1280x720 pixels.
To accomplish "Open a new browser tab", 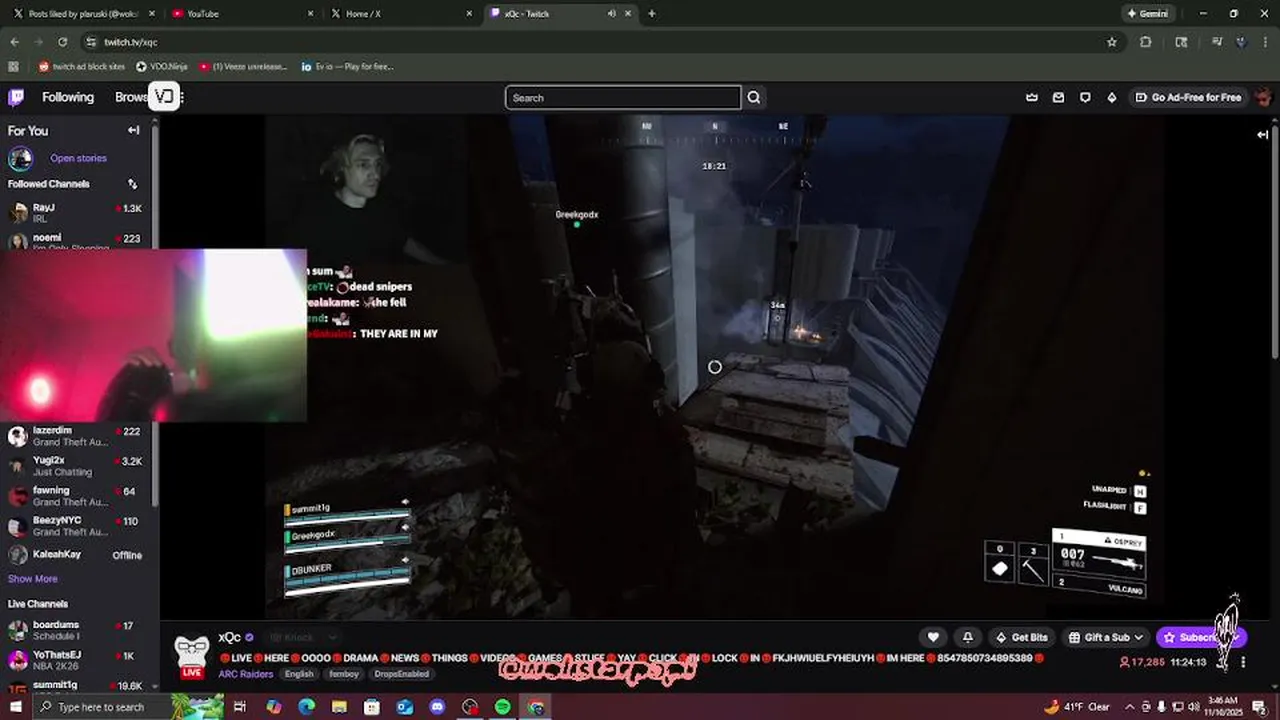I will click(652, 14).
